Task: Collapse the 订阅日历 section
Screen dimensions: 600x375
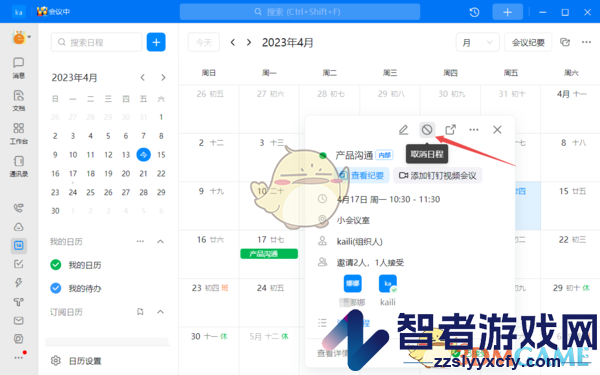Action: pos(161,312)
